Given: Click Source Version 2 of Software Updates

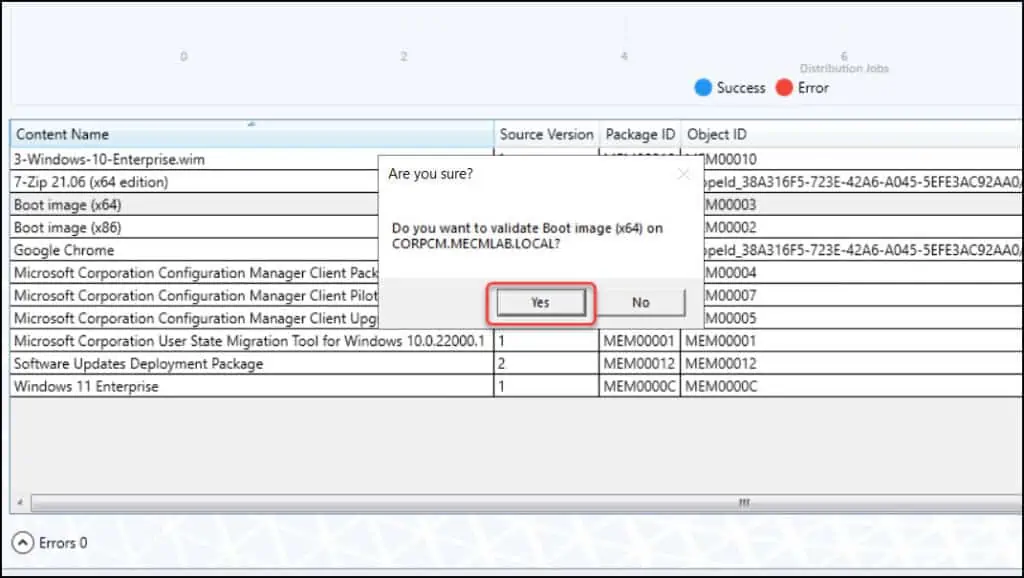Looking at the screenshot, I should click(547, 364).
